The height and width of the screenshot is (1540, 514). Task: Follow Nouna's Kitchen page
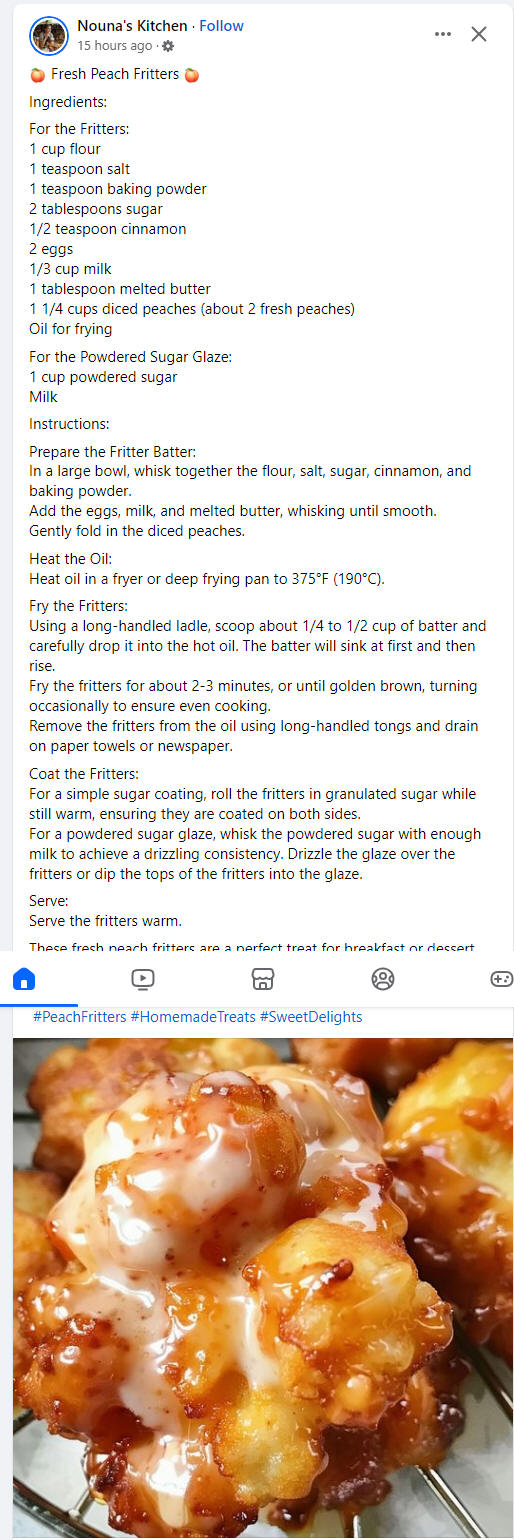coord(221,26)
